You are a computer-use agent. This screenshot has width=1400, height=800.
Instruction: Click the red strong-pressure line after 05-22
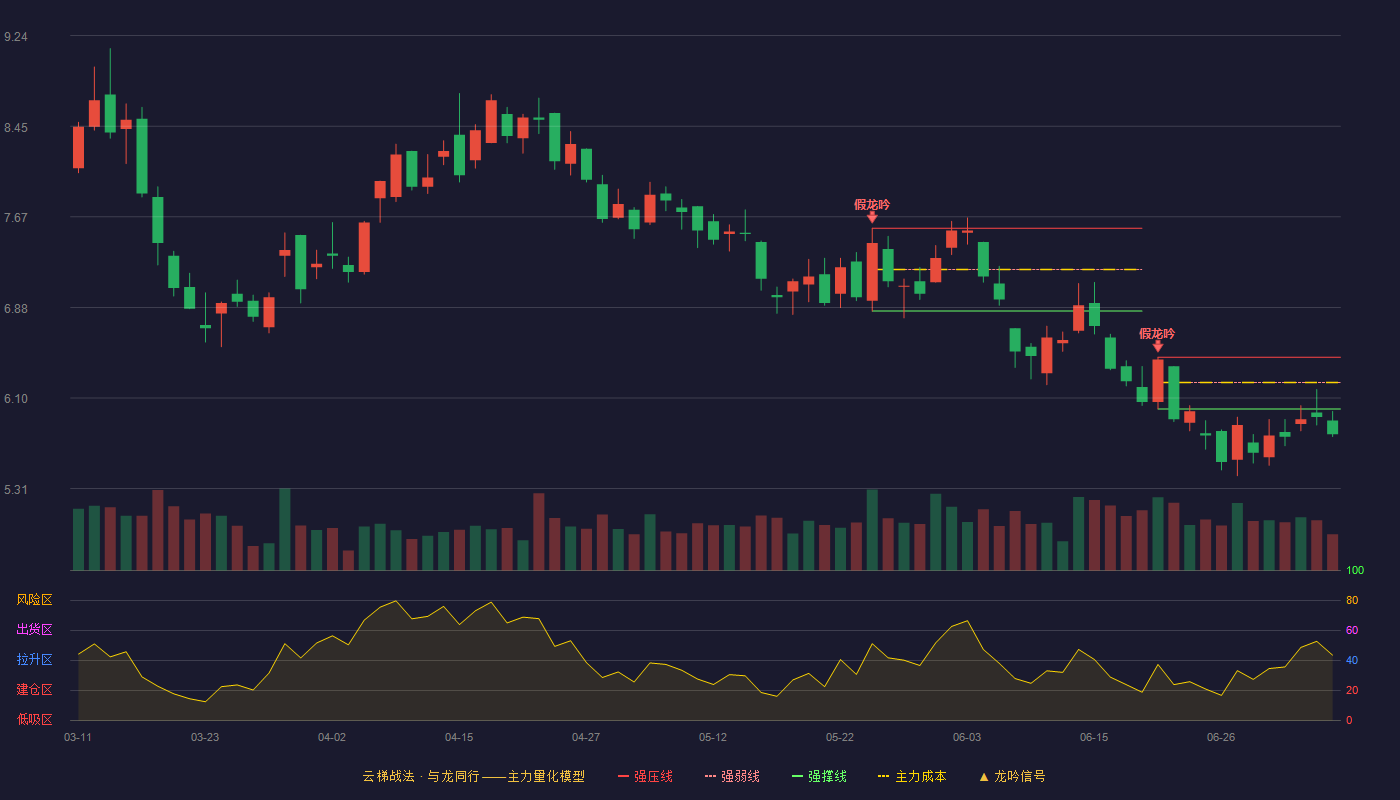[1007, 228]
